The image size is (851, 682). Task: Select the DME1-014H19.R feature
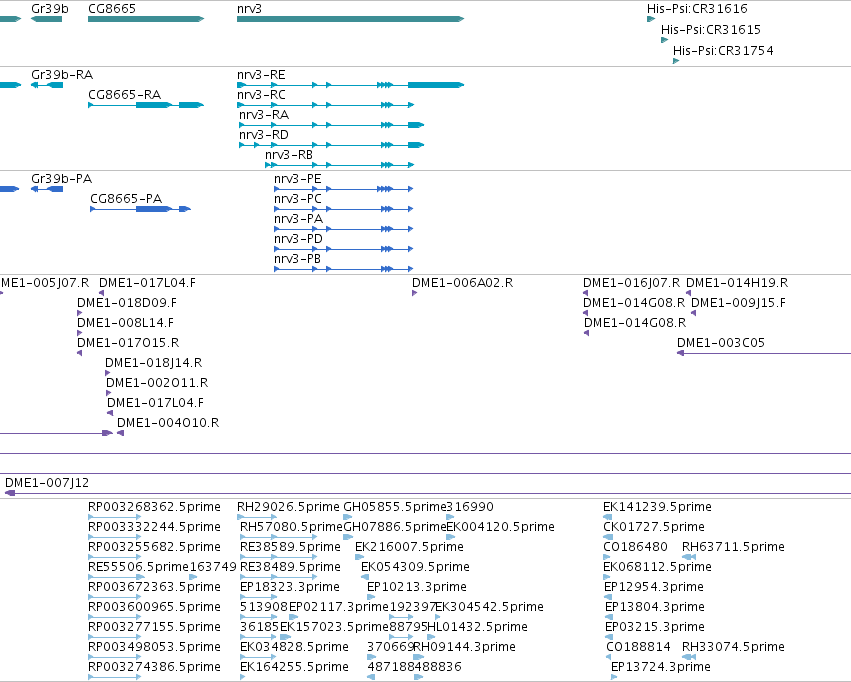737,283
